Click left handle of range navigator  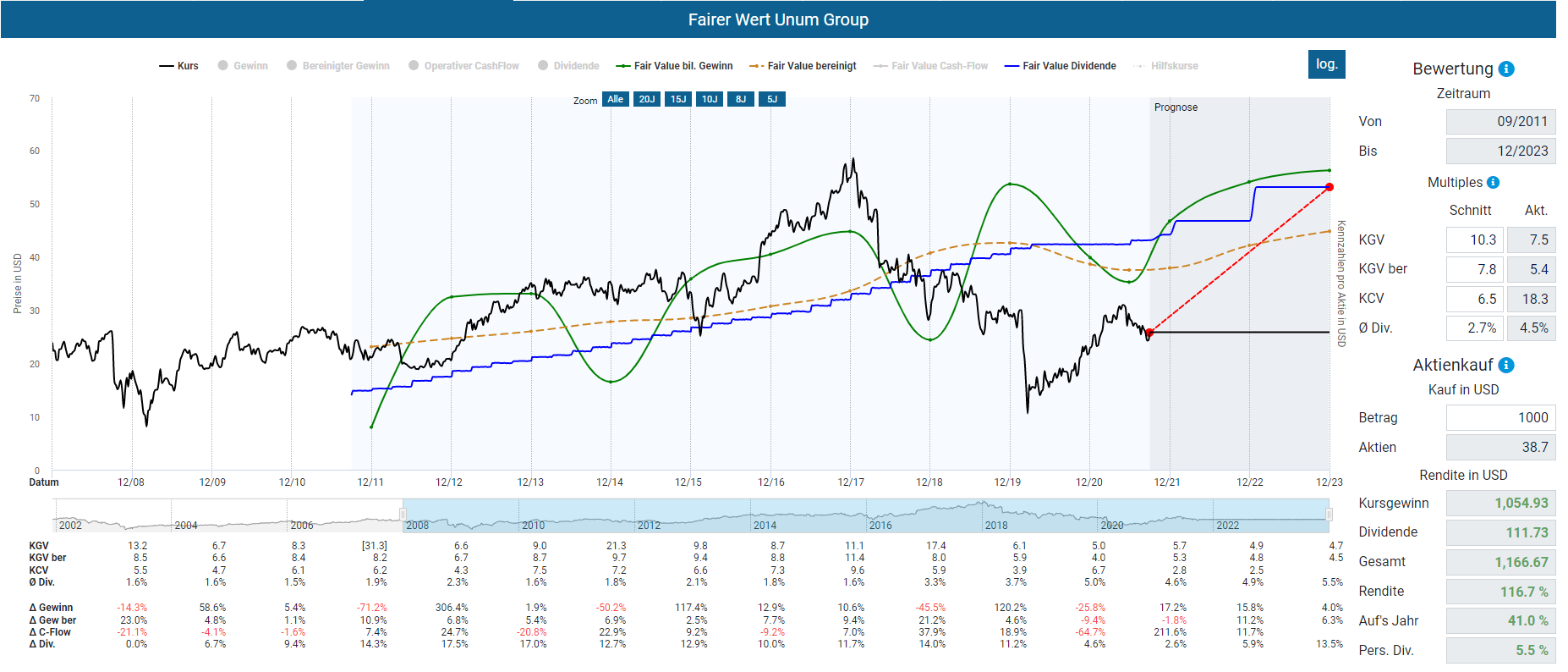[403, 515]
